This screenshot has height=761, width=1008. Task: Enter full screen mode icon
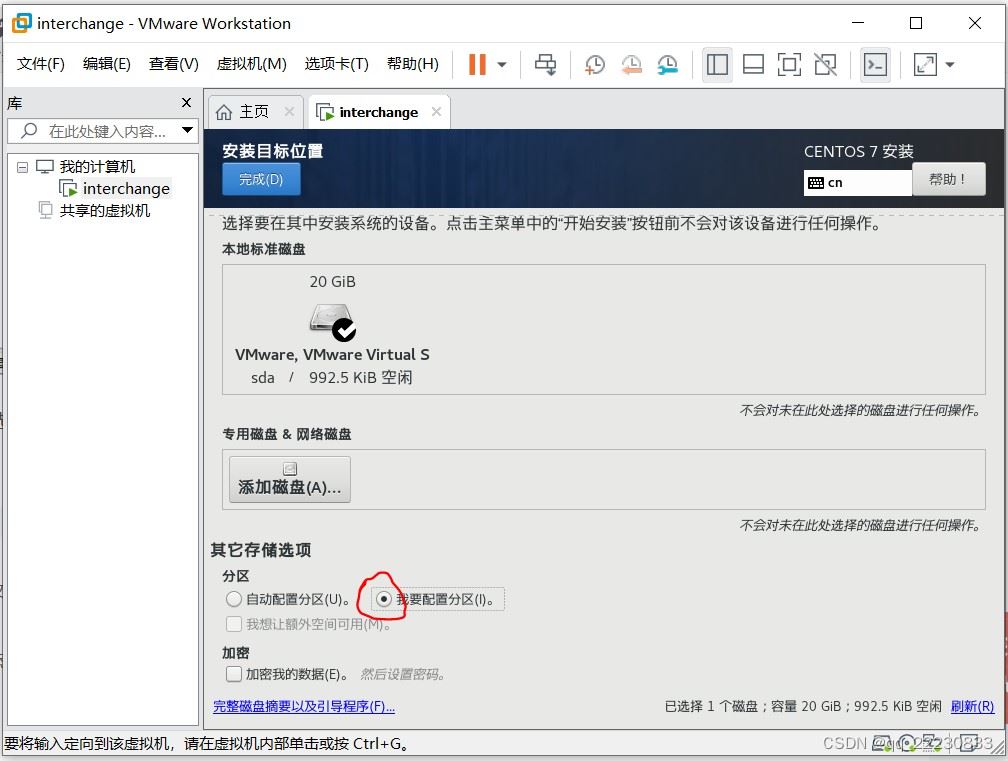click(789, 64)
